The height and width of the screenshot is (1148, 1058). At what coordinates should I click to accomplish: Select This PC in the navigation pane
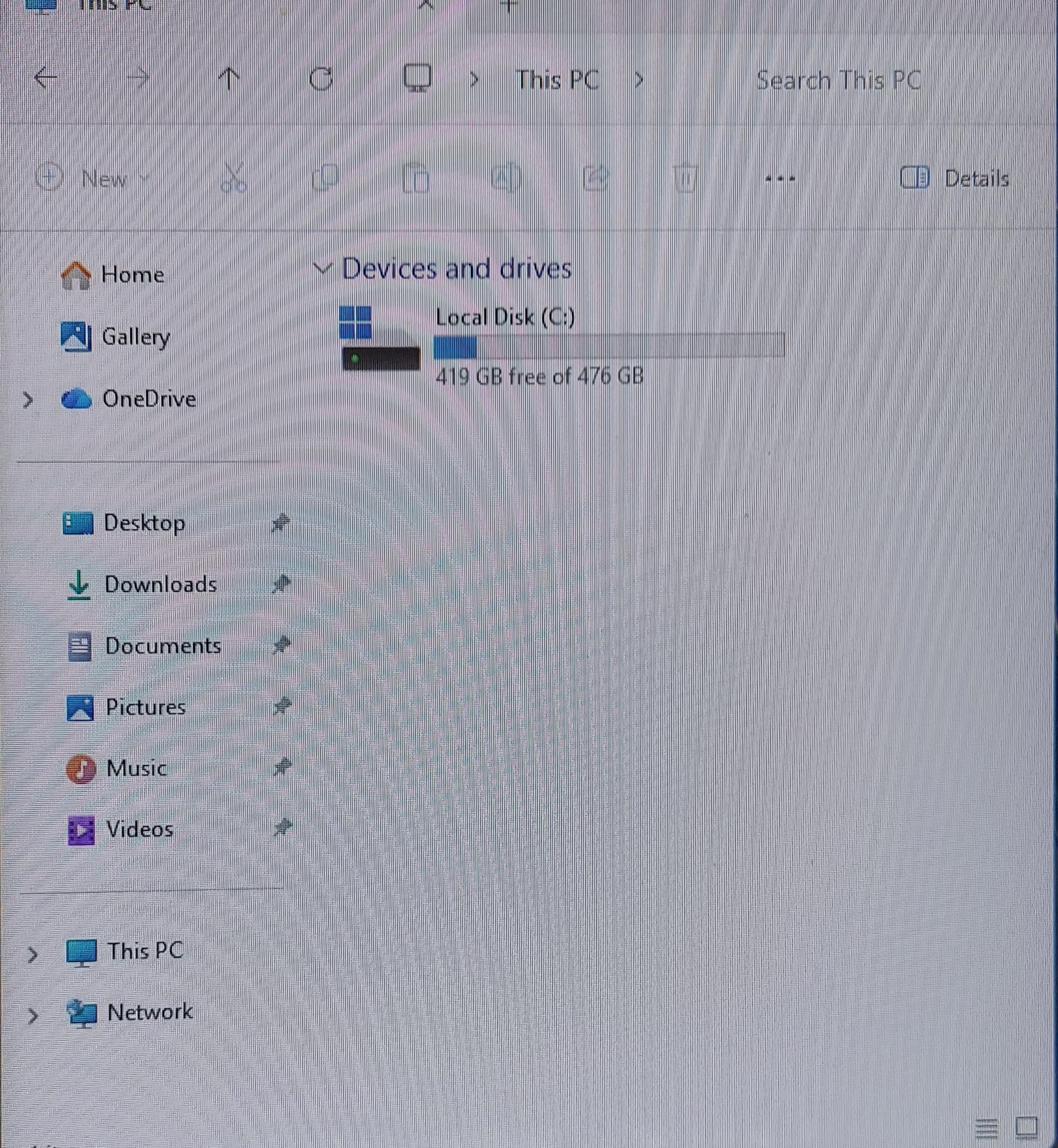tap(125, 952)
